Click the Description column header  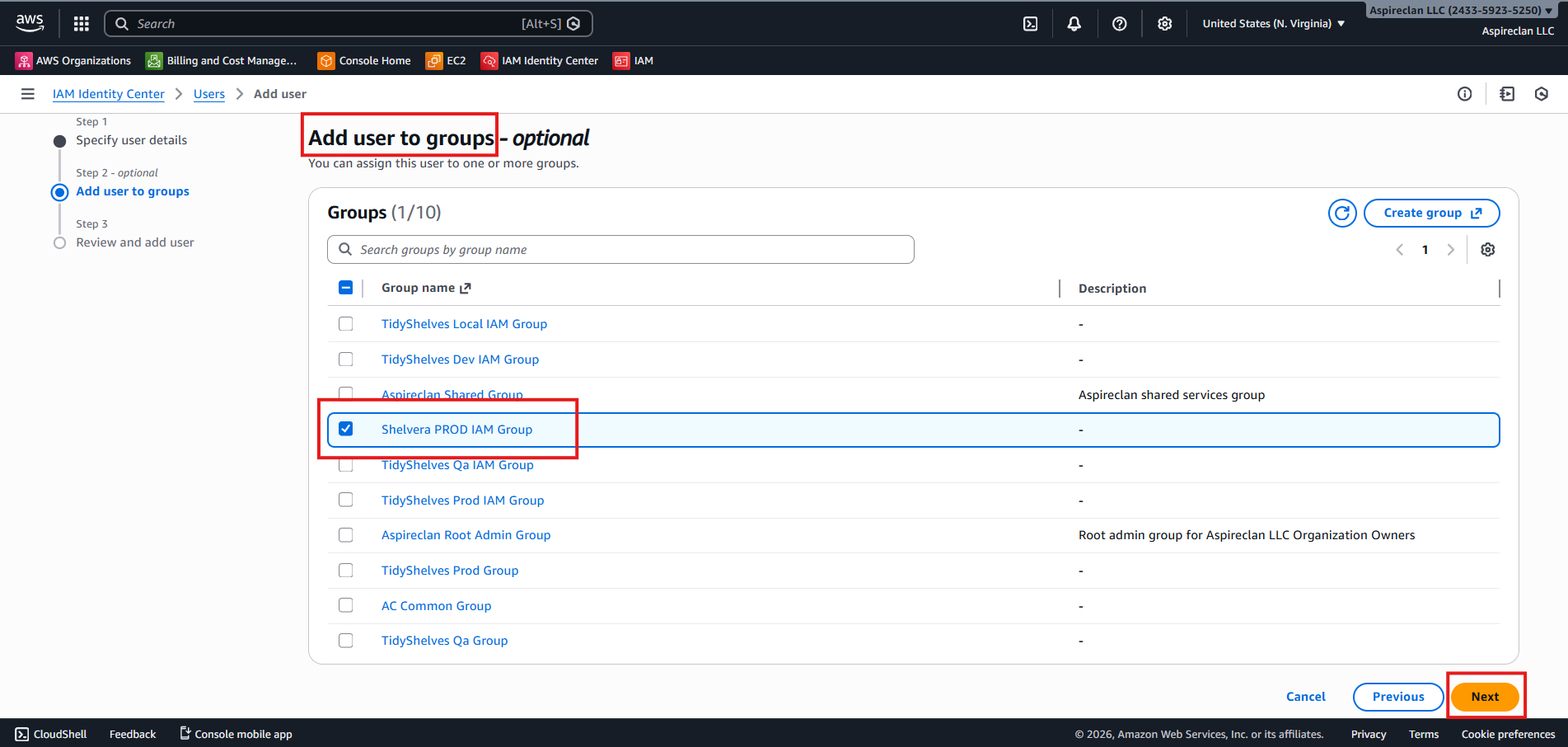[1112, 289]
